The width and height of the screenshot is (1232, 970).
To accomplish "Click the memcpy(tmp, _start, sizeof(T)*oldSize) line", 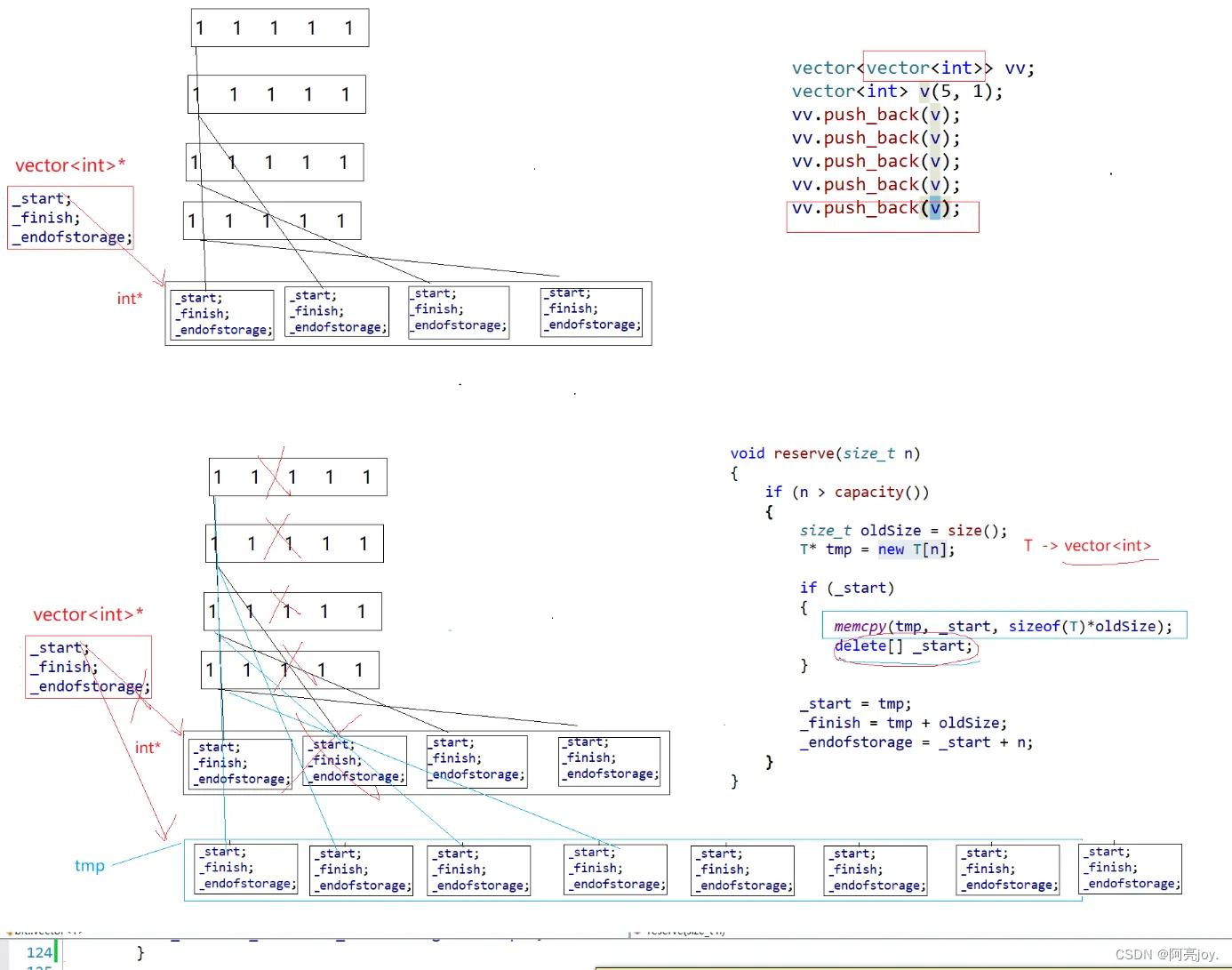I will (x=1003, y=626).
